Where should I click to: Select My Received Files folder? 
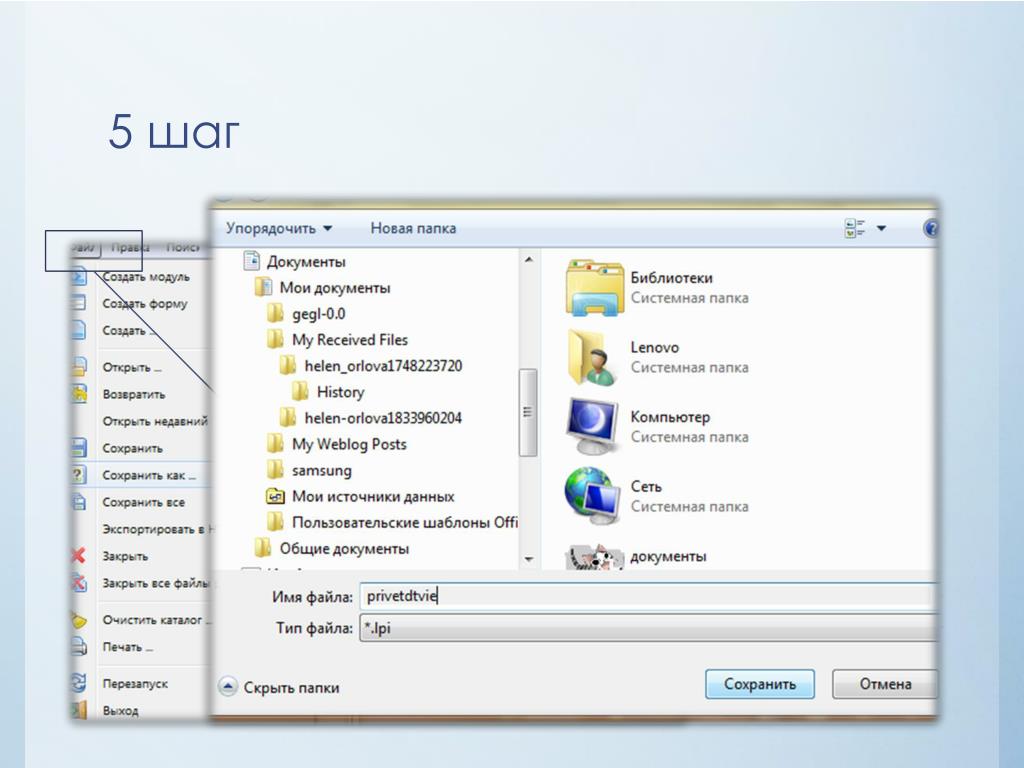click(x=350, y=340)
